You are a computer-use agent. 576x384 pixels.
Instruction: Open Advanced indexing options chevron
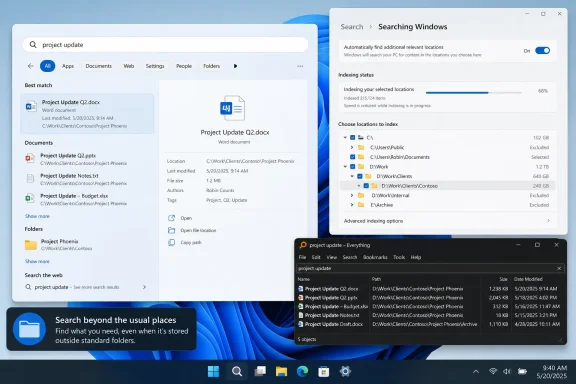[548, 221]
